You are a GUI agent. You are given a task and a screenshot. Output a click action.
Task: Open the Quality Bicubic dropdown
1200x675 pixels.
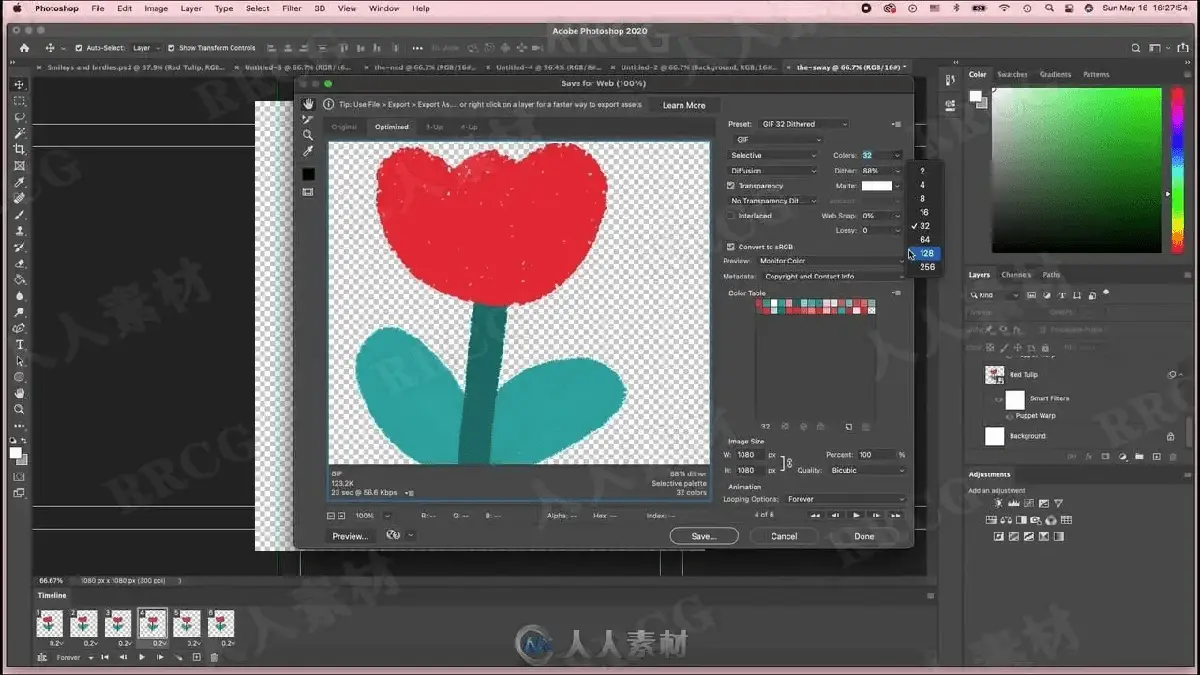pyautogui.click(x=866, y=470)
